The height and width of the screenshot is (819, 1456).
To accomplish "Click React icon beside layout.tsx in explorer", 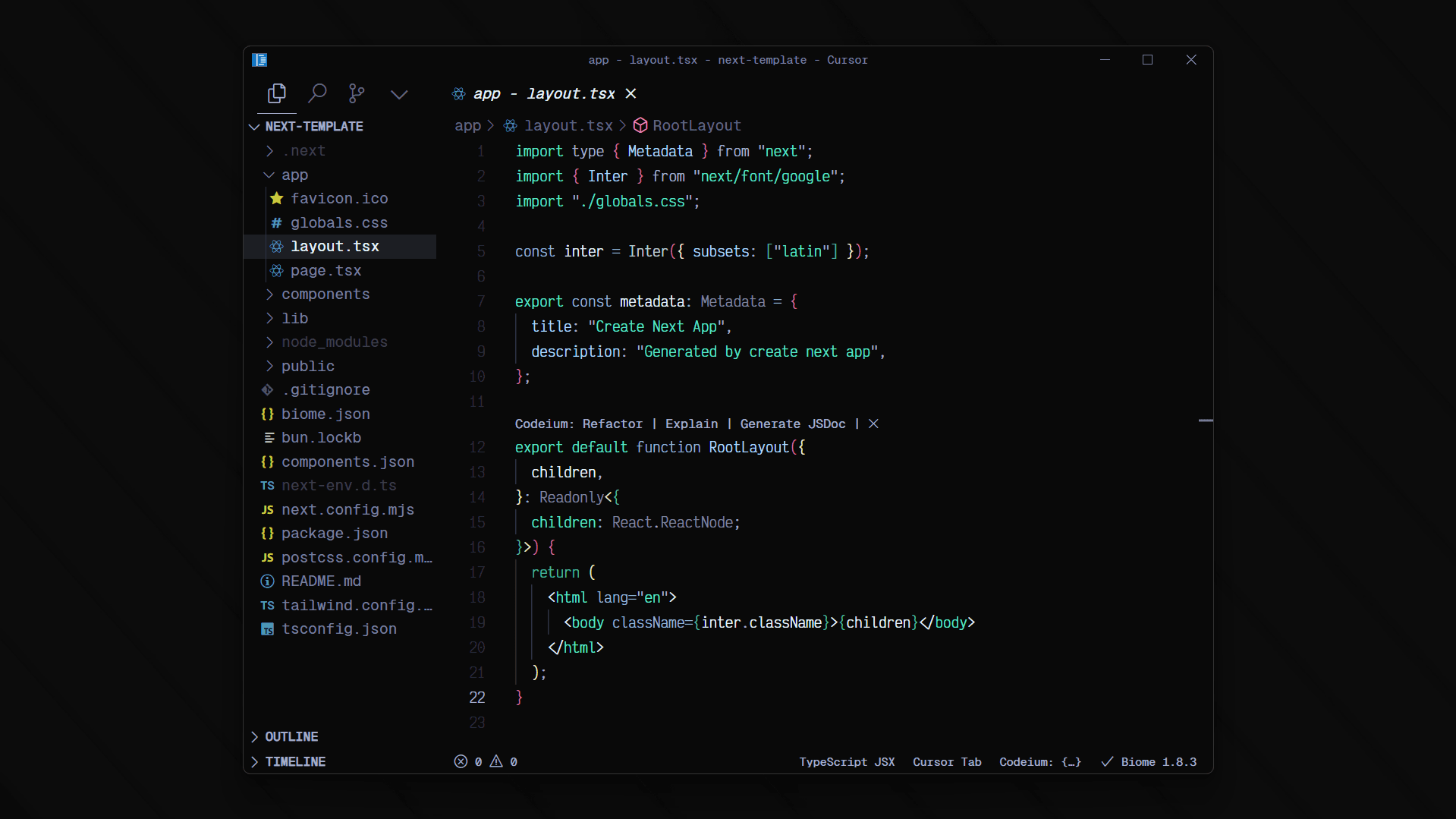I will (277, 247).
